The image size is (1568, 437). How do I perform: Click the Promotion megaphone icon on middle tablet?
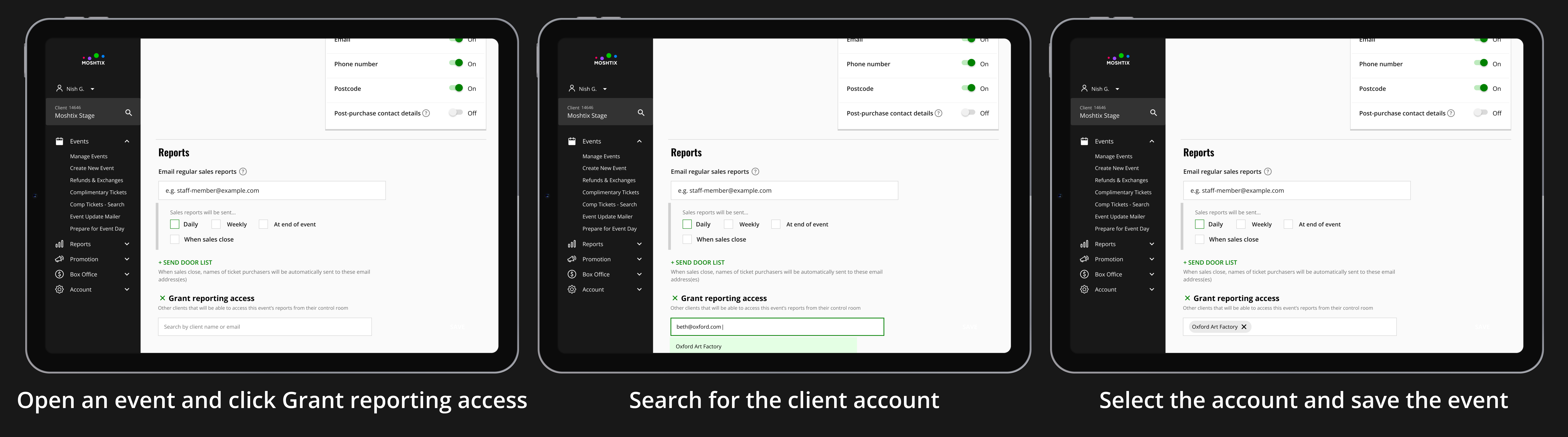coord(572,259)
